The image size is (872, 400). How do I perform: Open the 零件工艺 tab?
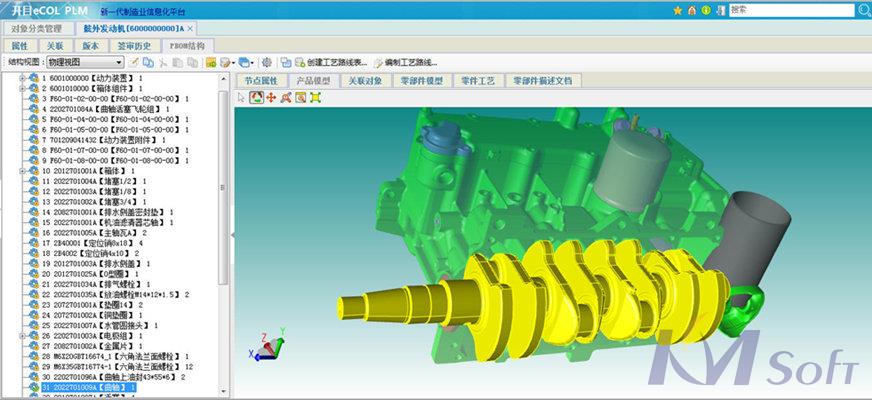pyautogui.click(x=479, y=80)
